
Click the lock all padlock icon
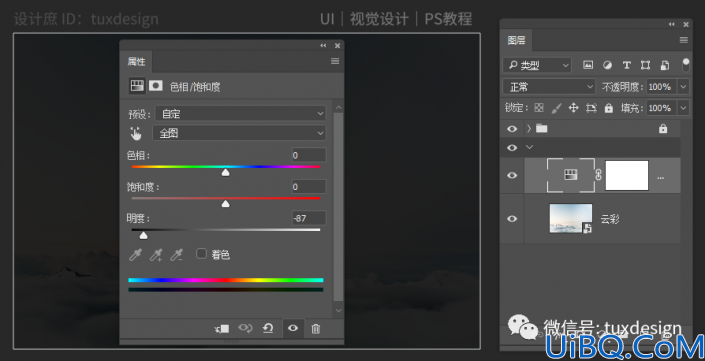pyautogui.click(x=609, y=108)
